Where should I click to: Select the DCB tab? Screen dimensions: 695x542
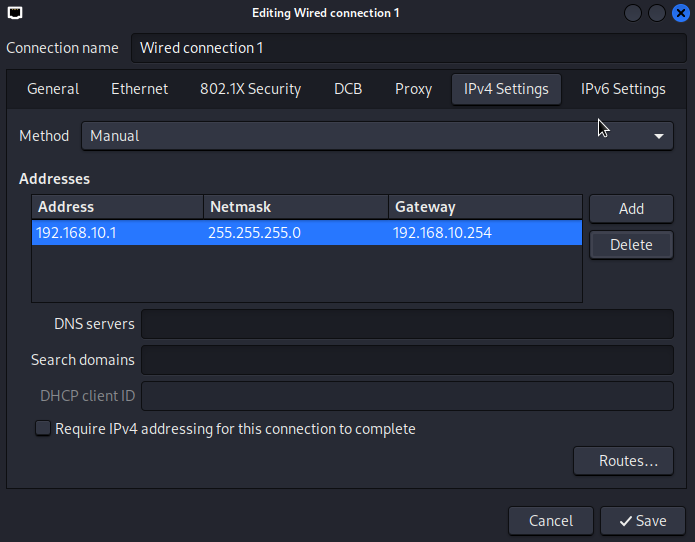click(x=348, y=89)
